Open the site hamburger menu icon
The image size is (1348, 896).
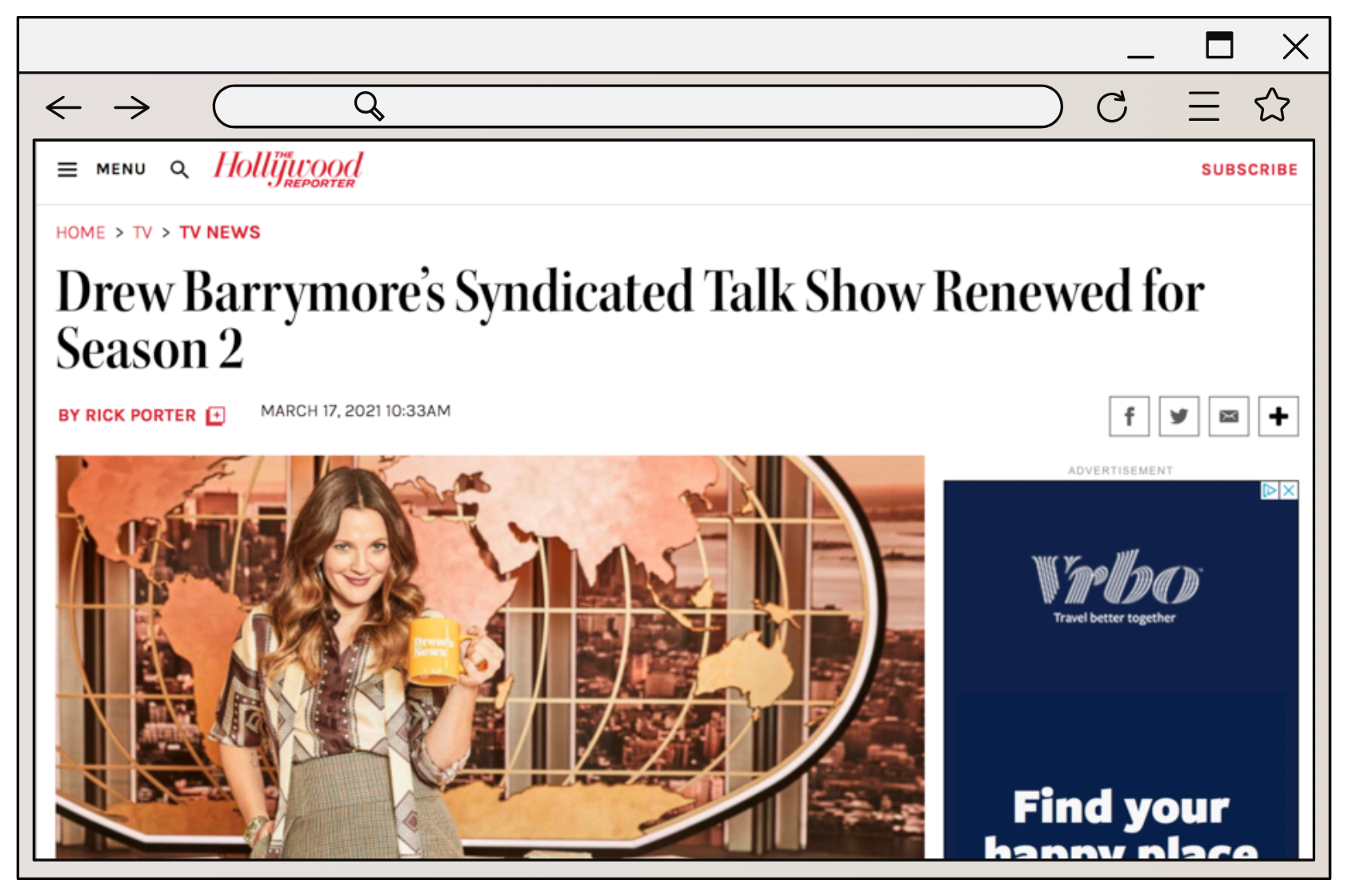click(x=67, y=170)
